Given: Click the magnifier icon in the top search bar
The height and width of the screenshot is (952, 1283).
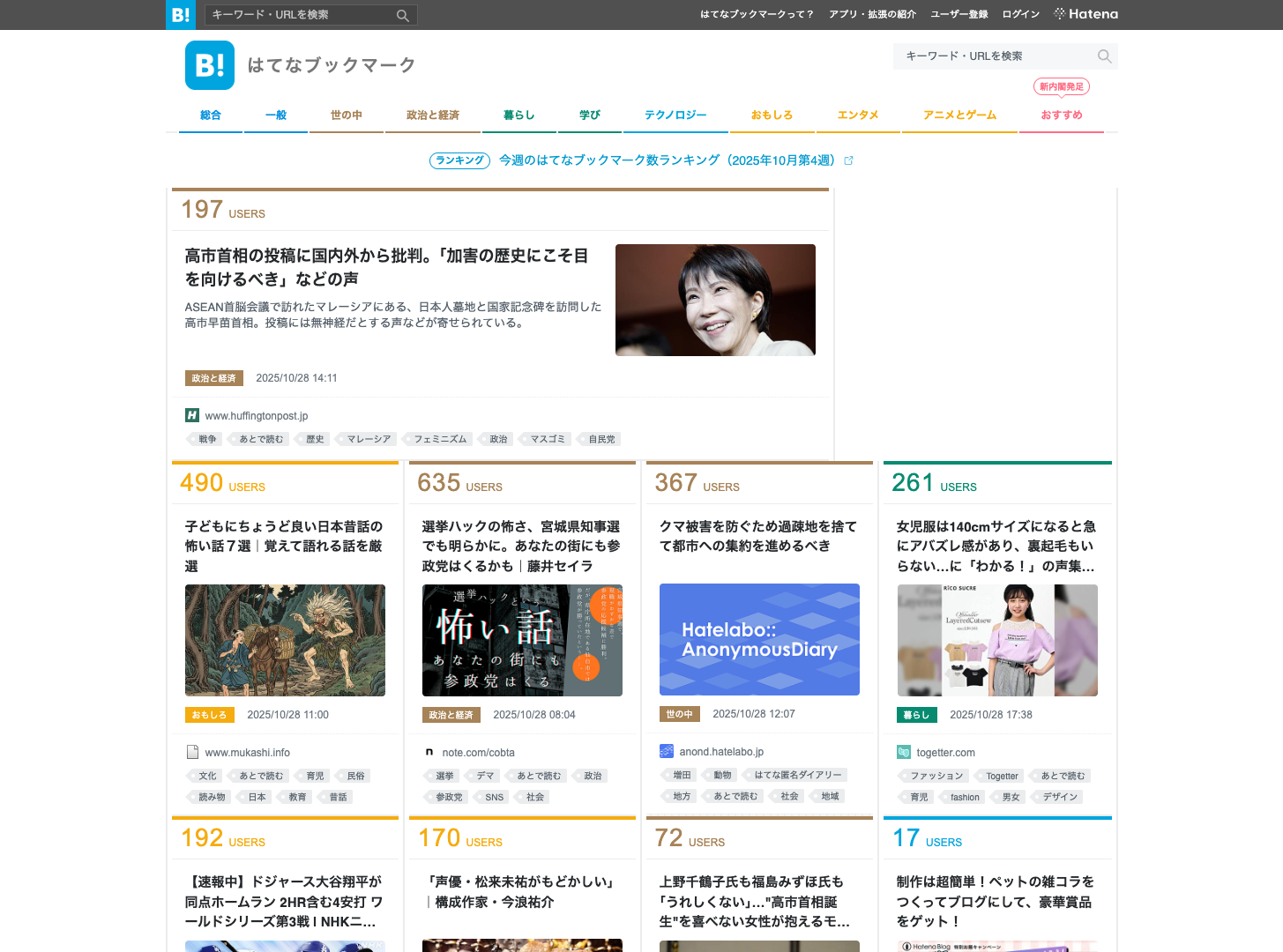Looking at the screenshot, I should (403, 15).
